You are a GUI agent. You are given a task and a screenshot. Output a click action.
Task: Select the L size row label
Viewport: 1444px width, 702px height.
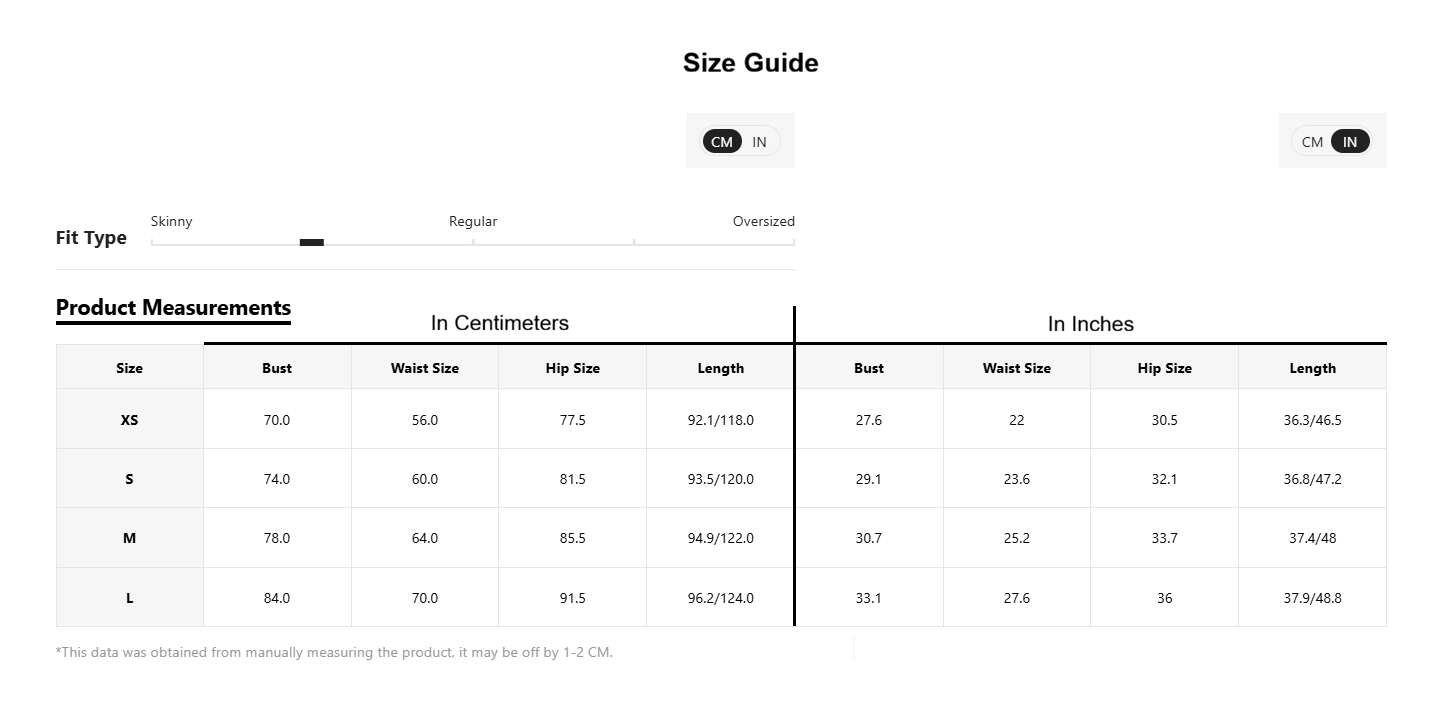[x=130, y=598]
